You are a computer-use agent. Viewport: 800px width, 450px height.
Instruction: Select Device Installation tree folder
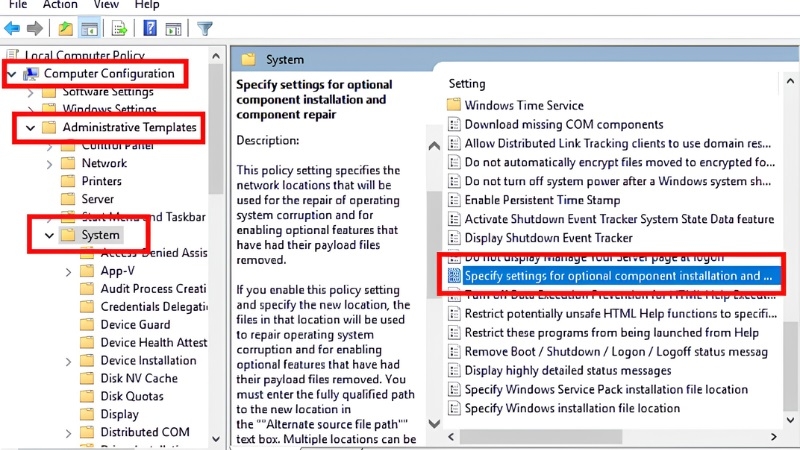pos(148,360)
